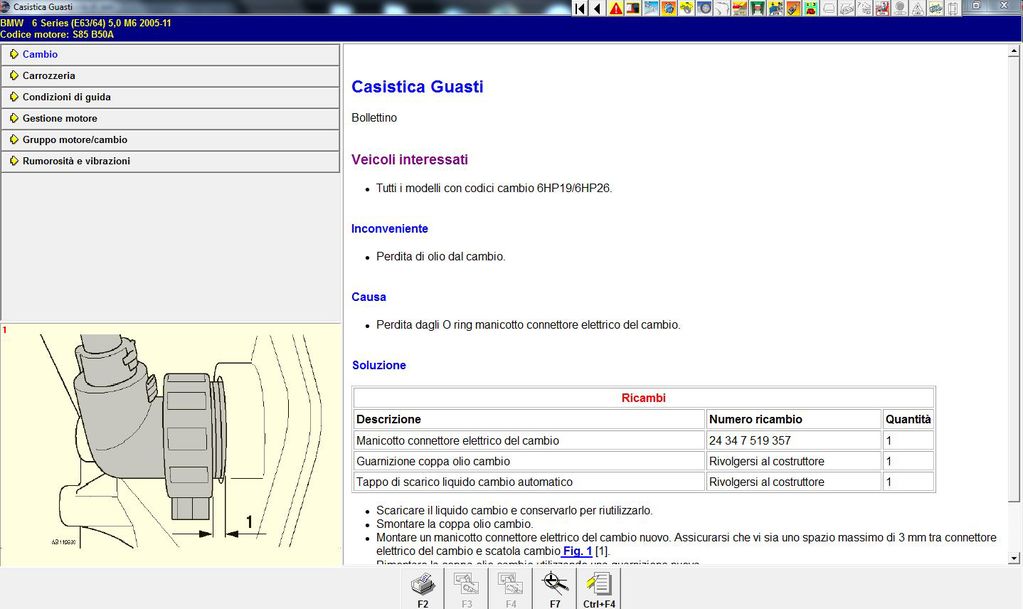
Task: Click the blue tyre wheel toolbar icon
Action: click(704, 8)
